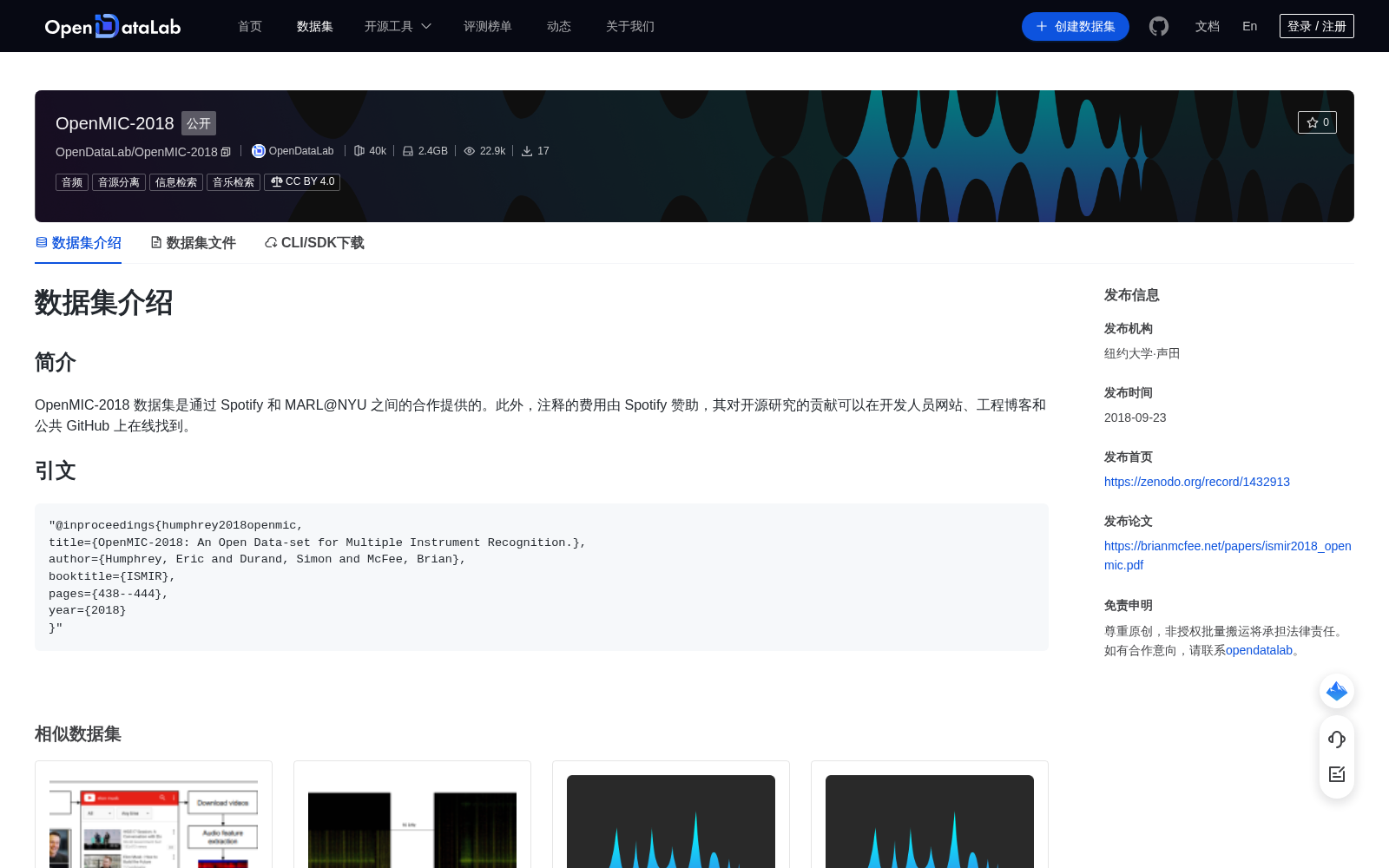Click the 公开 badge
The height and width of the screenshot is (868, 1389).
coord(199,123)
